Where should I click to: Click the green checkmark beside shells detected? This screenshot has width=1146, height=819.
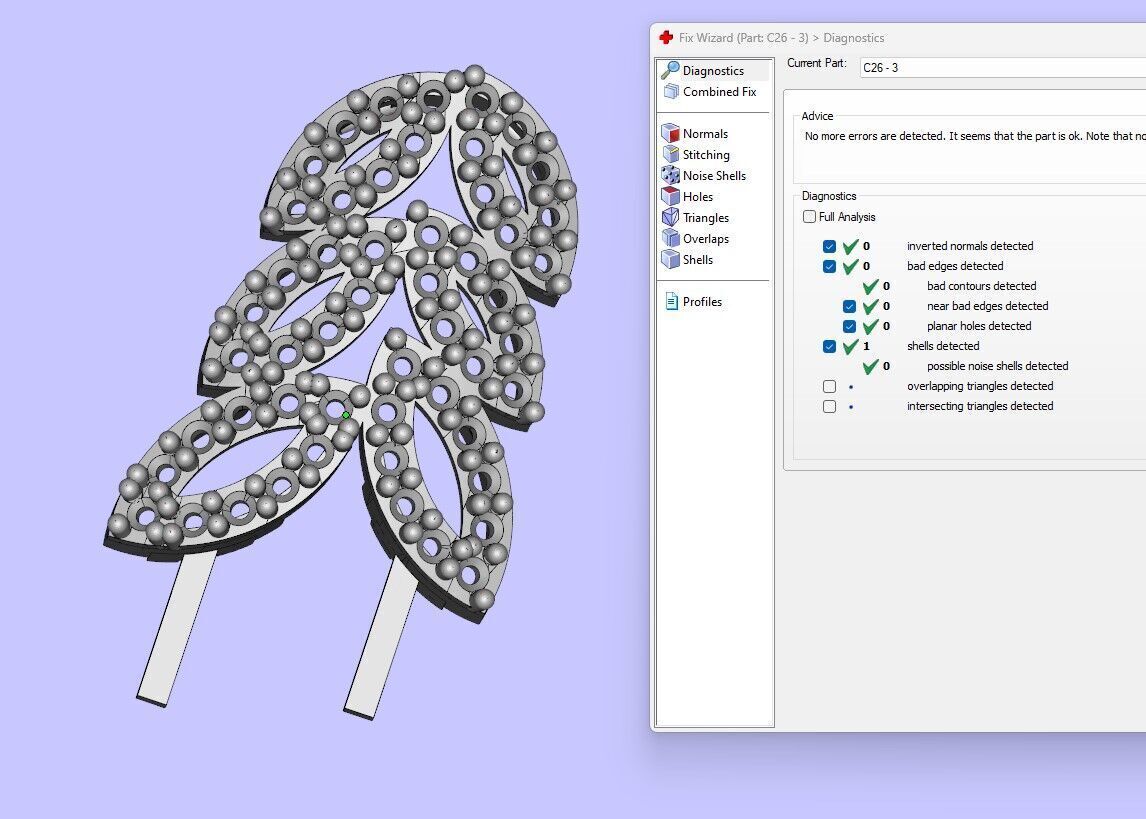[850, 346]
